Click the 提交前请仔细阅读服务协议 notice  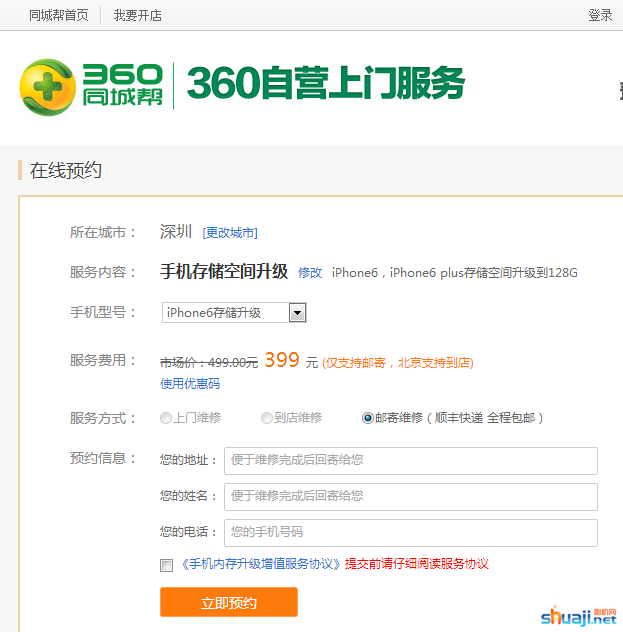(417, 564)
